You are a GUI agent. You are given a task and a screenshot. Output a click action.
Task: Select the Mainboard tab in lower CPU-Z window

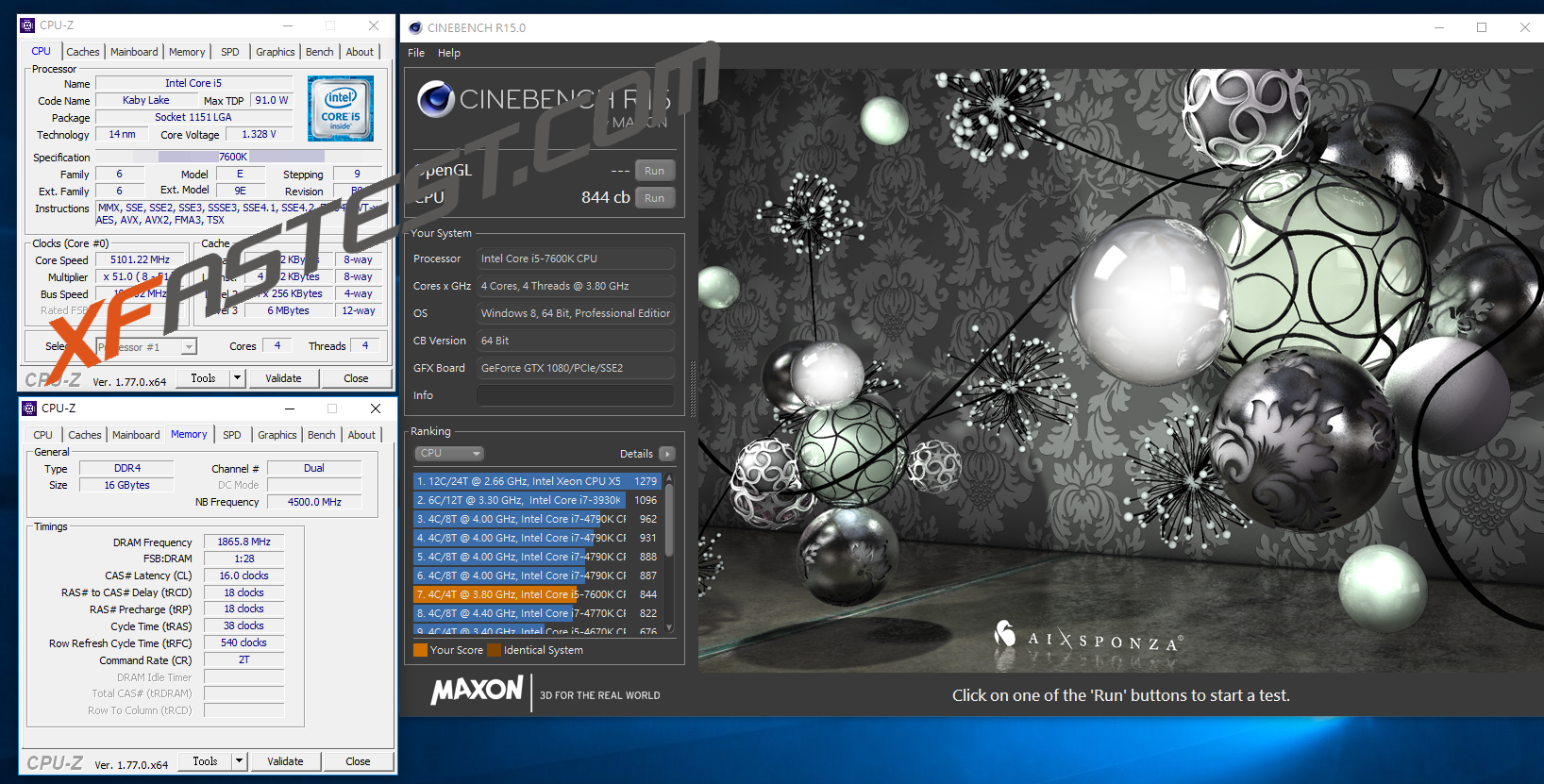pyautogui.click(x=136, y=435)
